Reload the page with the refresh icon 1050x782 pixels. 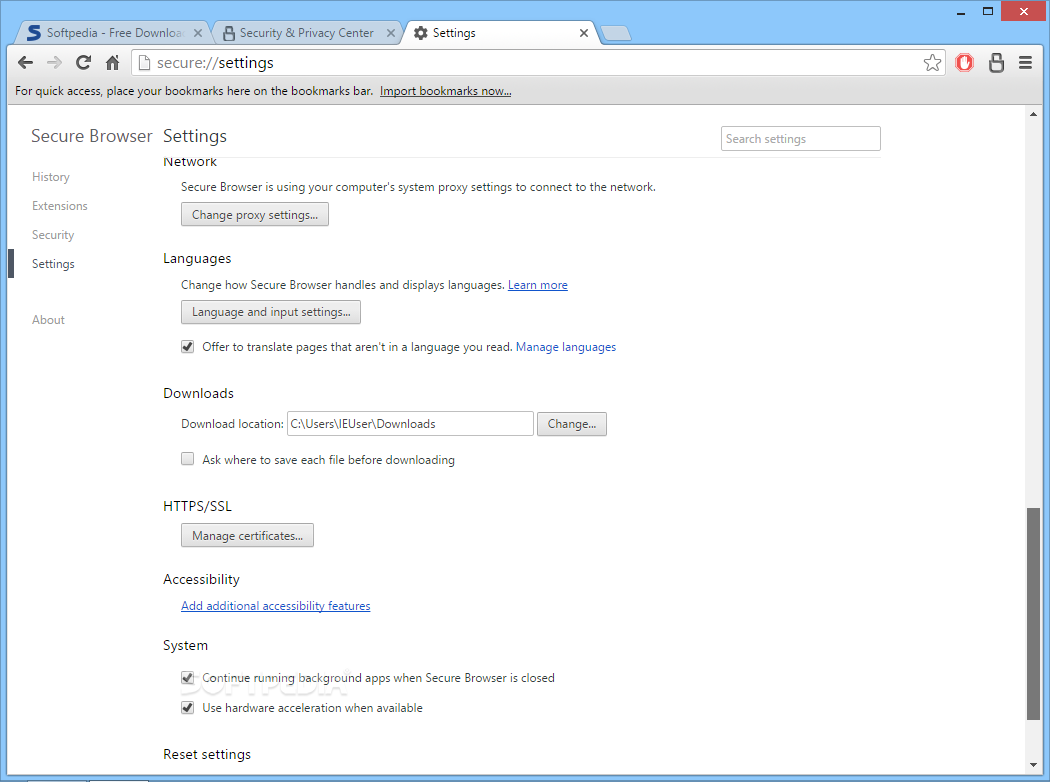coord(83,63)
